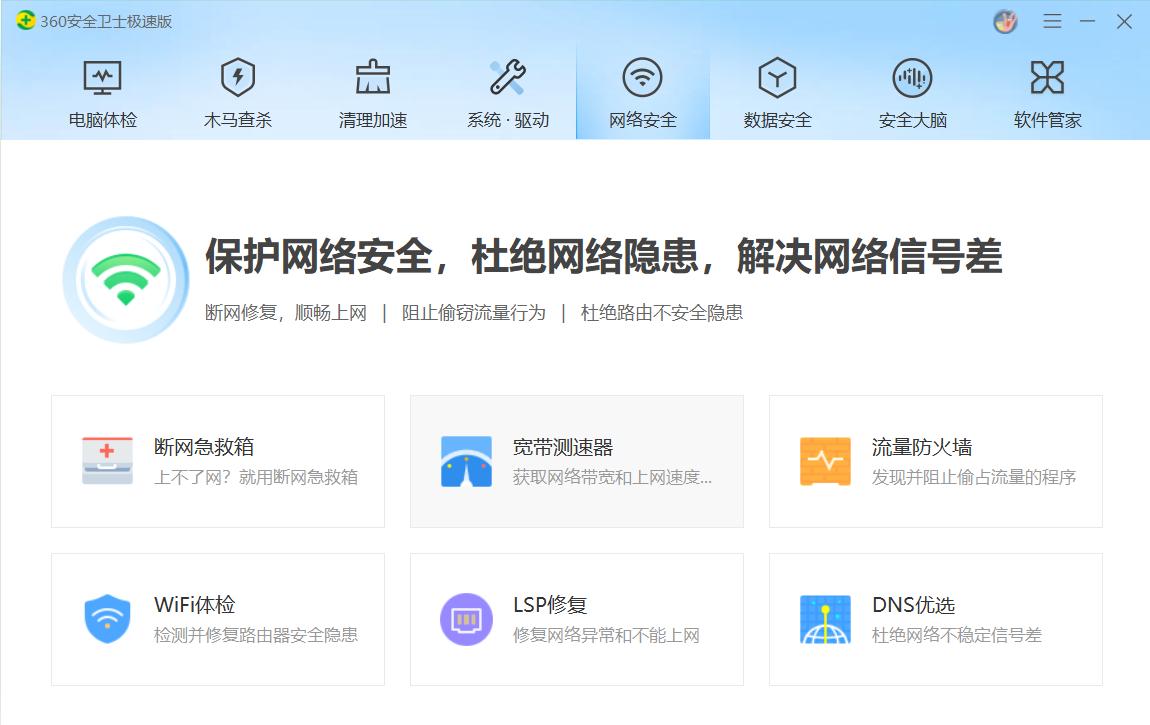Click the 宽带测速器 speed test icon

(466, 460)
